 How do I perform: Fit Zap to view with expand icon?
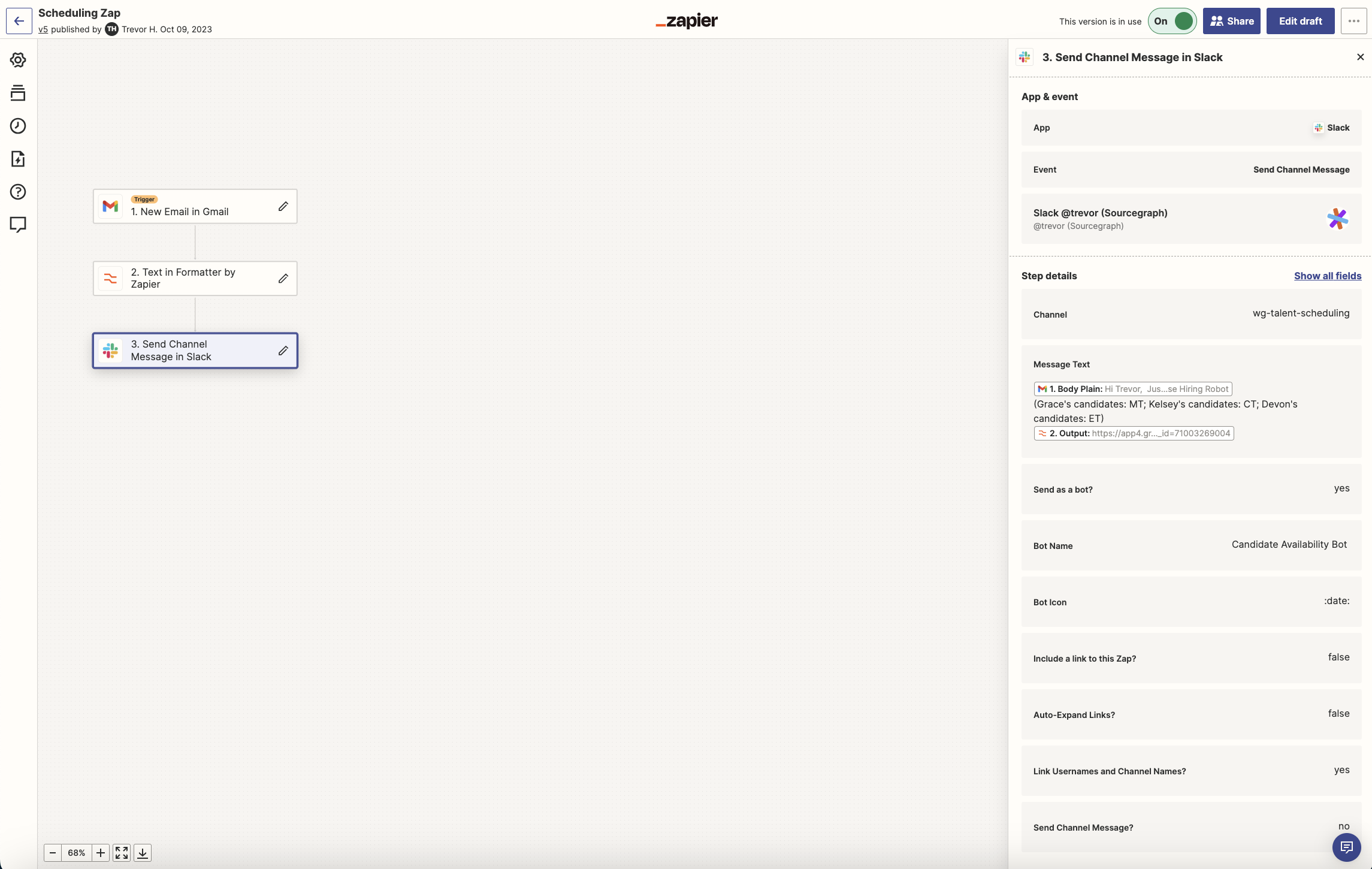[122, 853]
